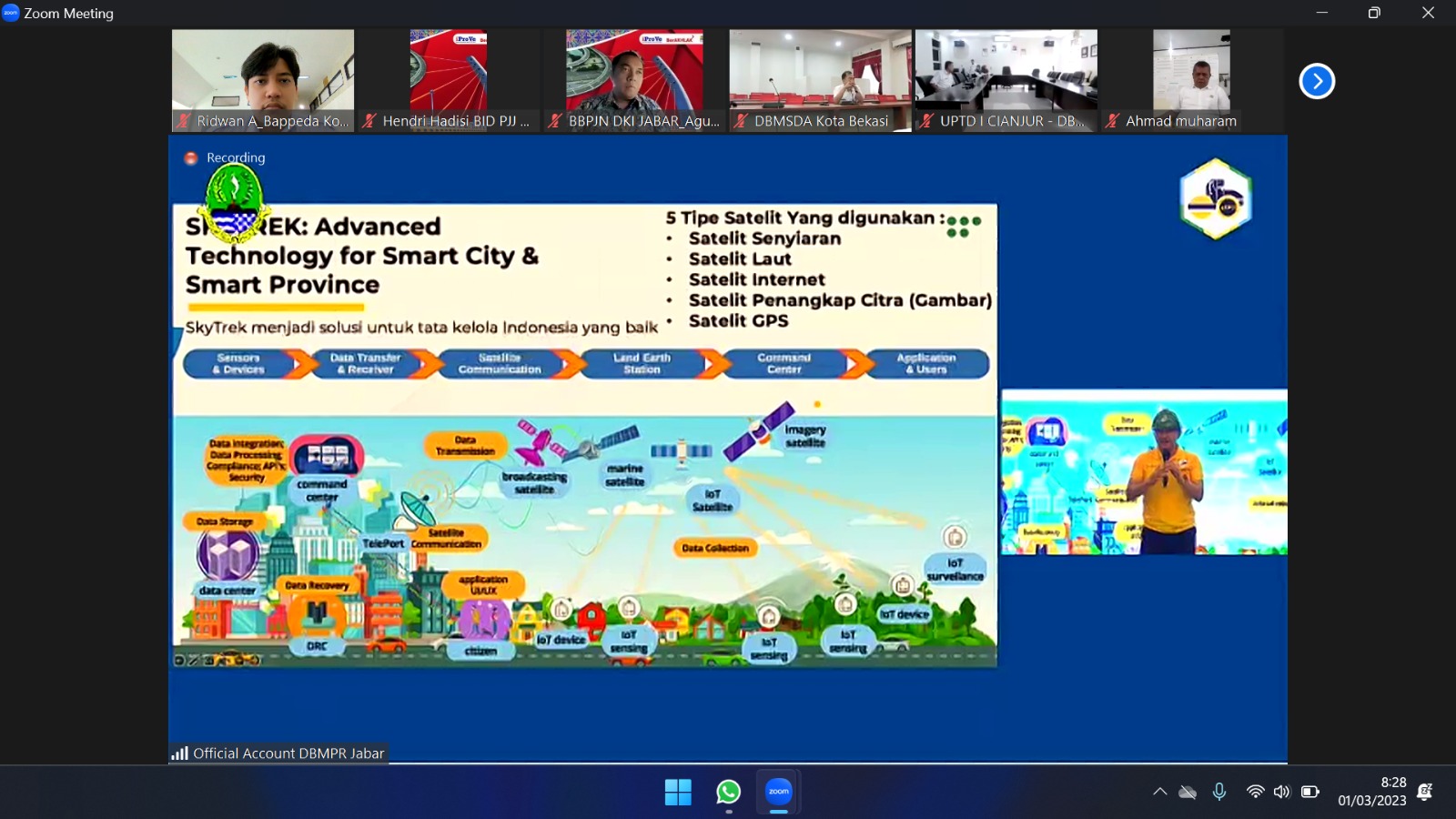
Task: Click the Official Account DBMPR Jabar label
Action: click(x=288, y=753)
